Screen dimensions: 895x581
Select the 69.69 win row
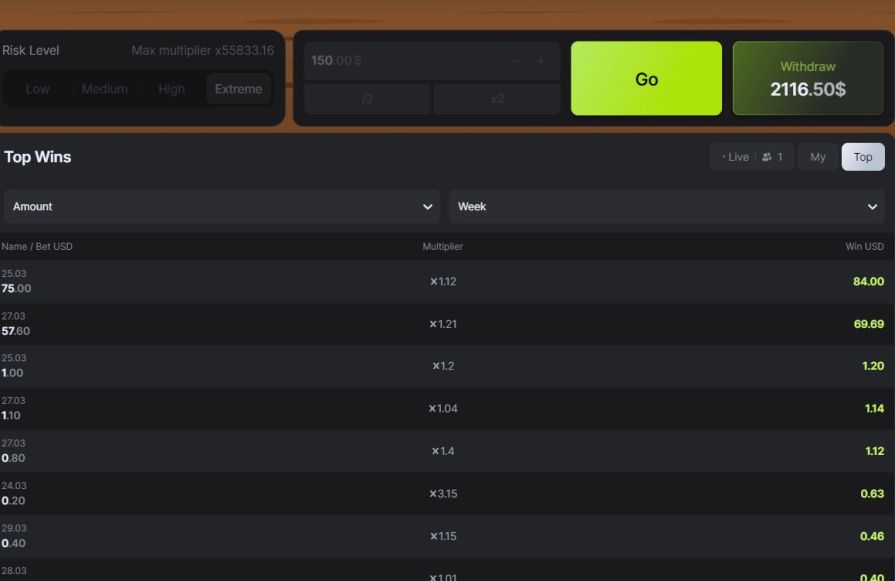point(447,324)
